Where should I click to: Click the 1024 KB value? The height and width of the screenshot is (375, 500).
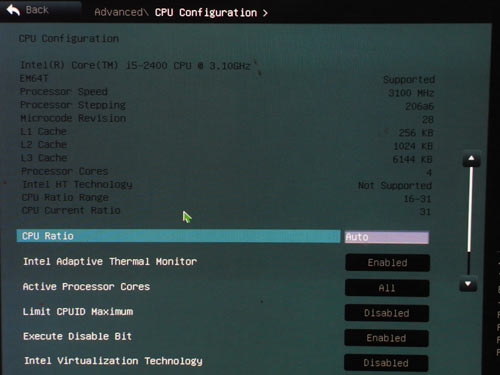point(413,146)
